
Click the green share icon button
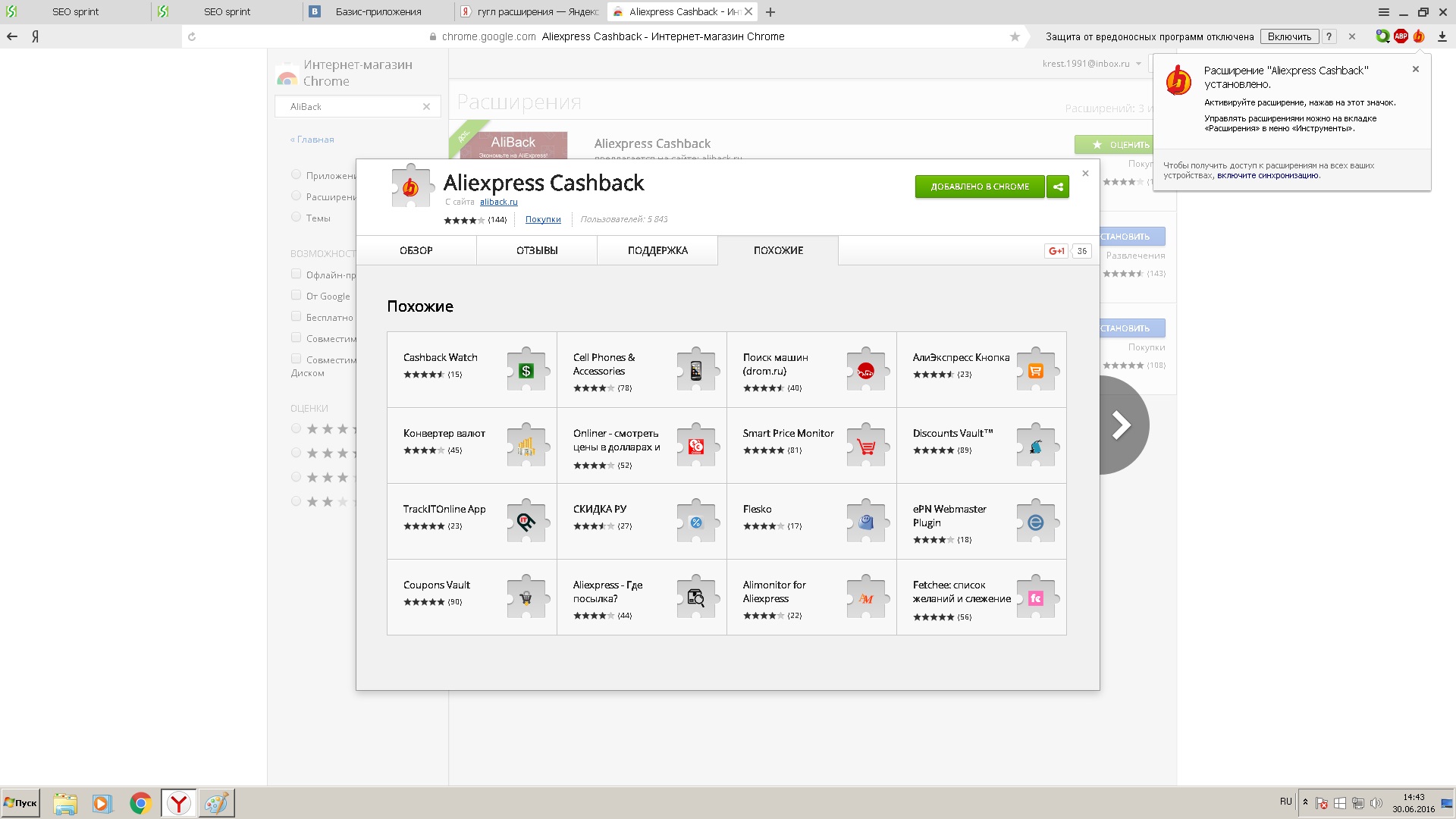1058,187
